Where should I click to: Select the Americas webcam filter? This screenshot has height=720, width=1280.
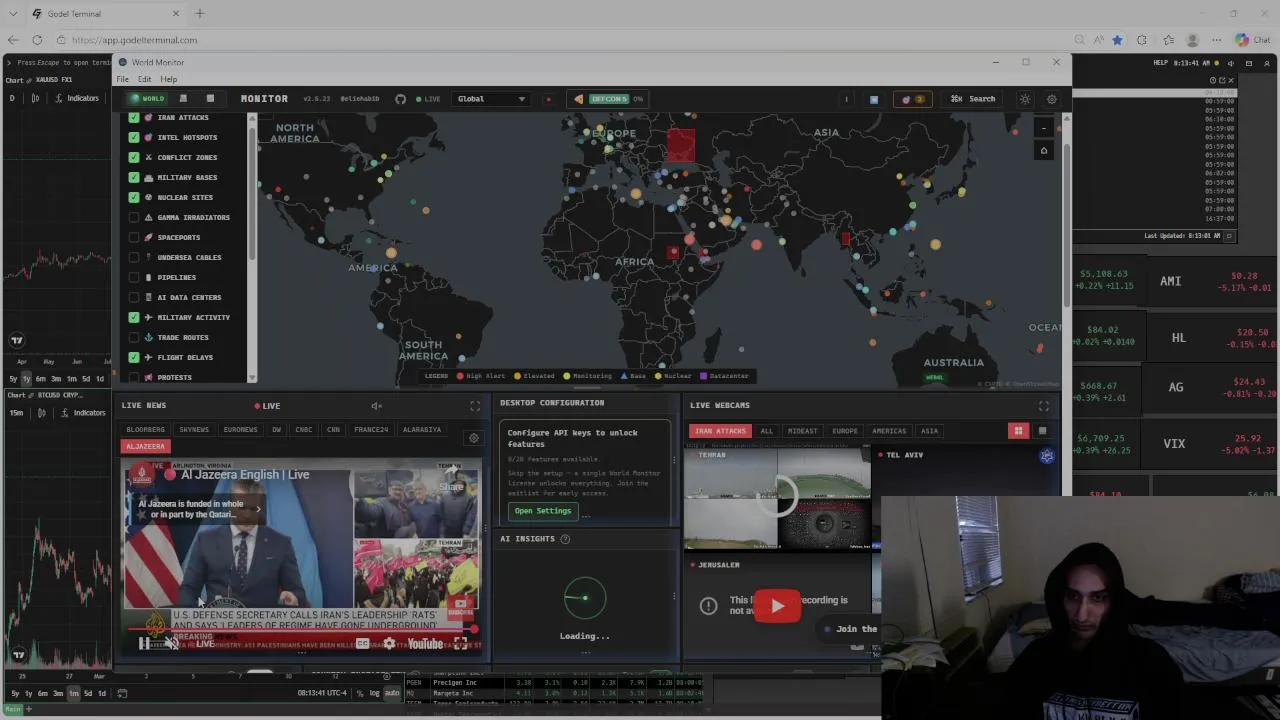pyautogui.click(x=889, y=431)
